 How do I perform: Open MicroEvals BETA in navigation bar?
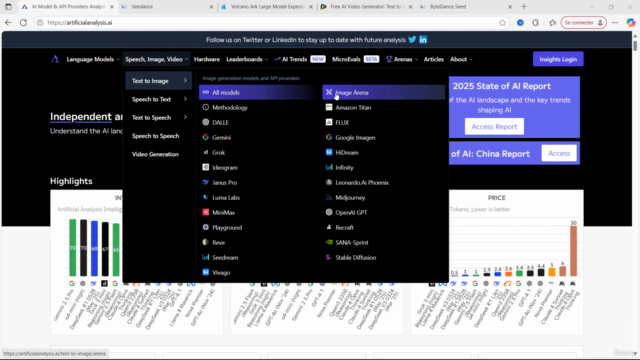[x=356, y=59]
